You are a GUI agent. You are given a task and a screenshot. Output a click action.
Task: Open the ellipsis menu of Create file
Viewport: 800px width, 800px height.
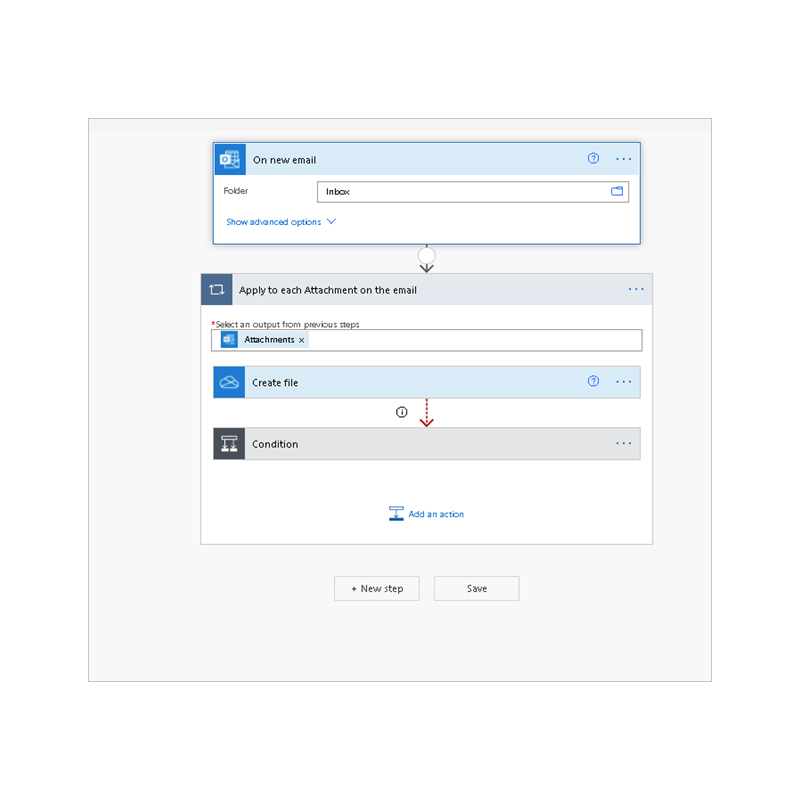click(x=623, y=382)
